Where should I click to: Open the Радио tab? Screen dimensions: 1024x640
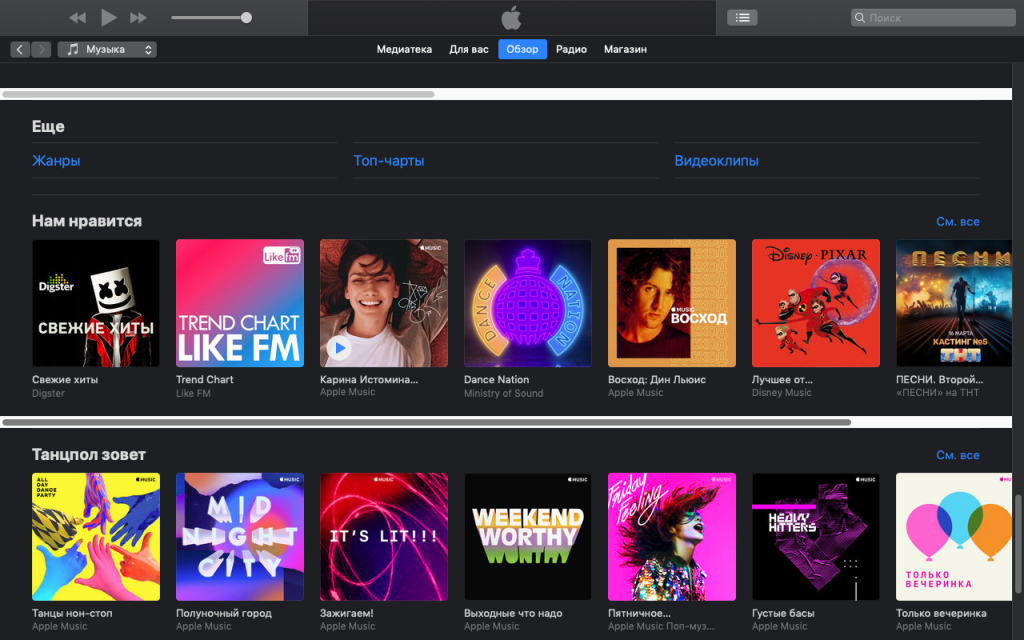[571, 49]
